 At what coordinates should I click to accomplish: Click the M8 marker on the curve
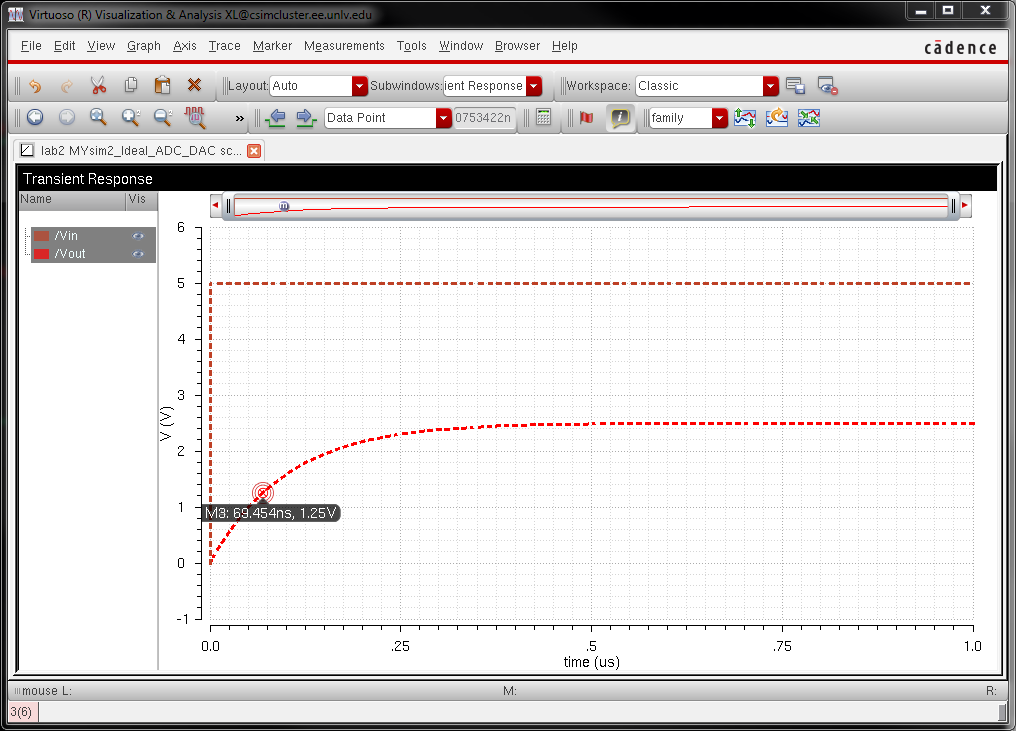pyautogui.click(x=262, y=492)
